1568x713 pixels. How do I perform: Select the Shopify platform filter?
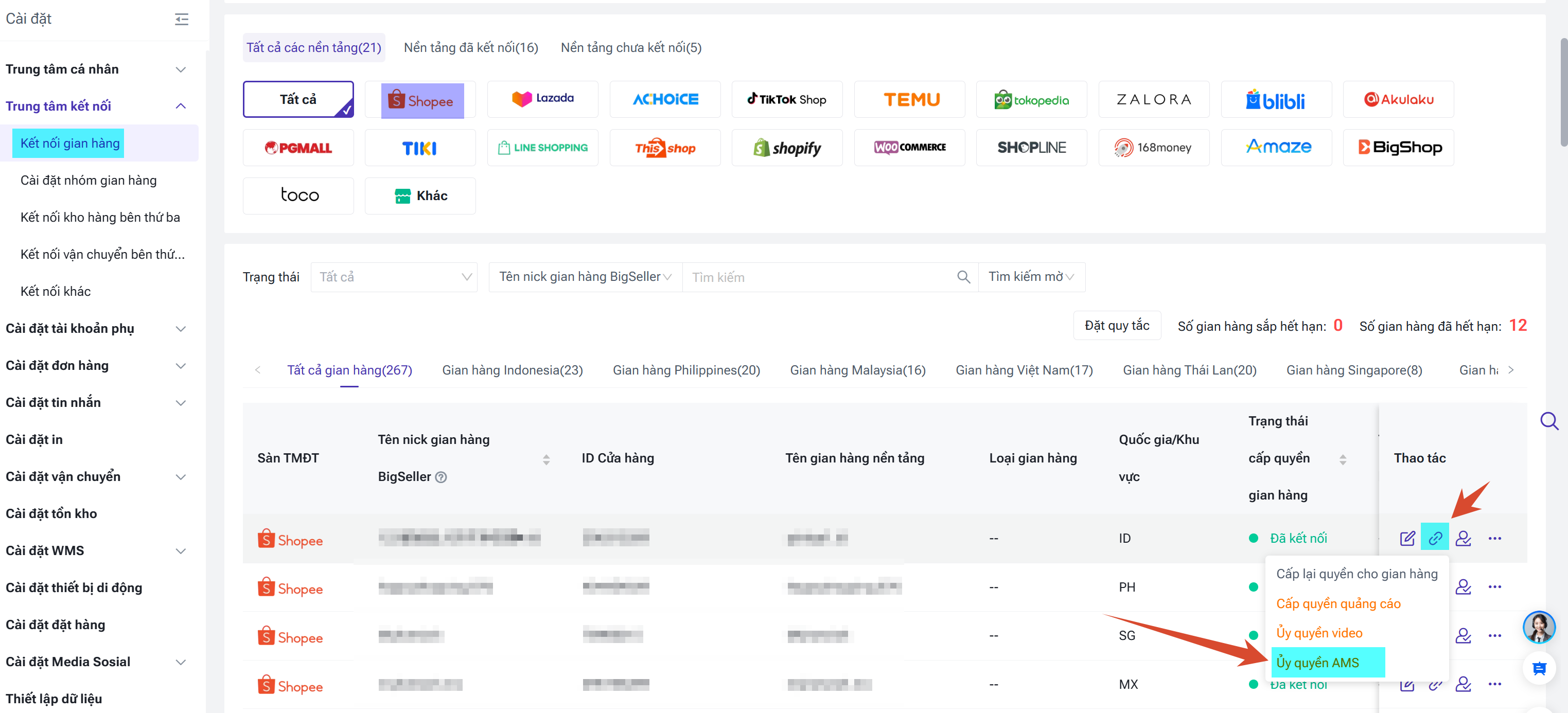787,148
